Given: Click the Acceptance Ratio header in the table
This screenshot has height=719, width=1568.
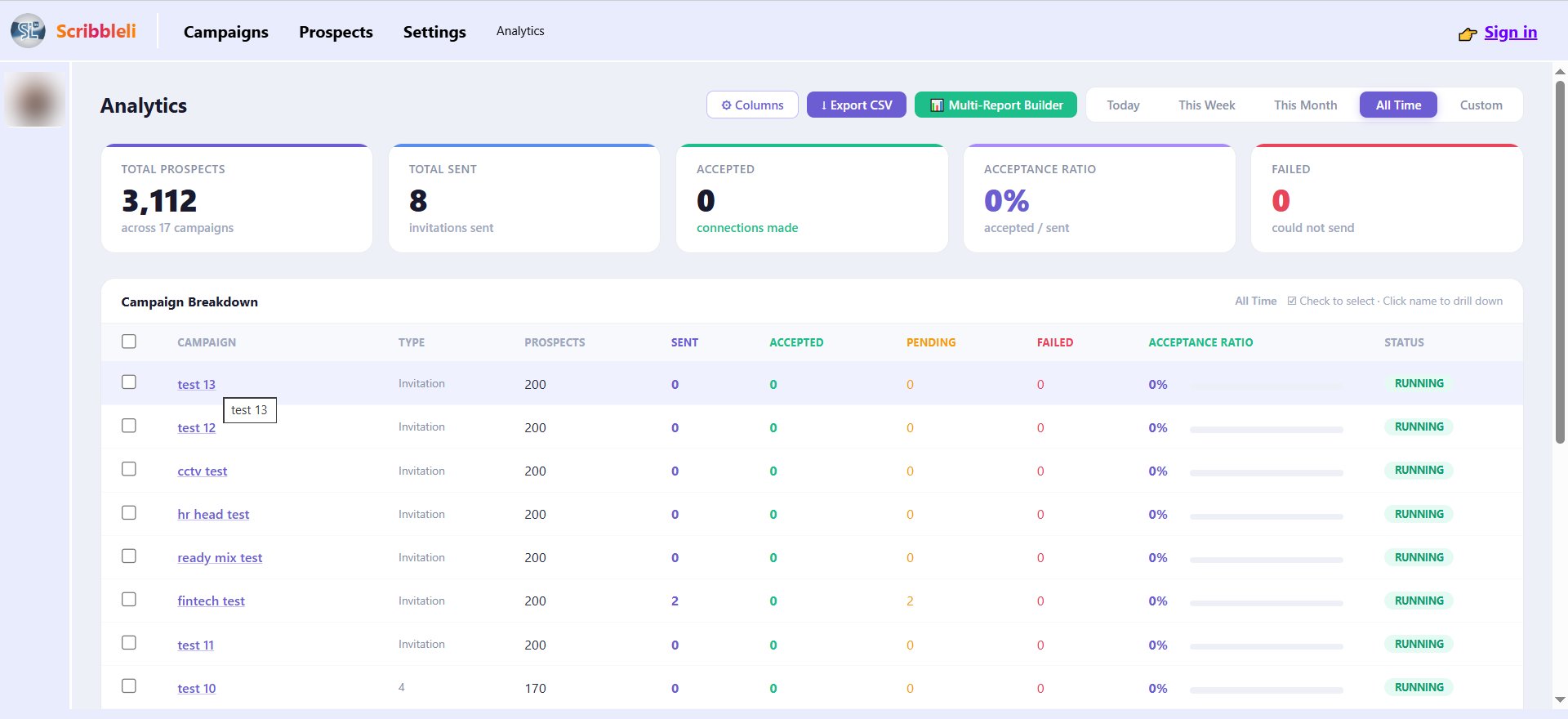Looking at the screenshot, I should [x=1200, y=342].
